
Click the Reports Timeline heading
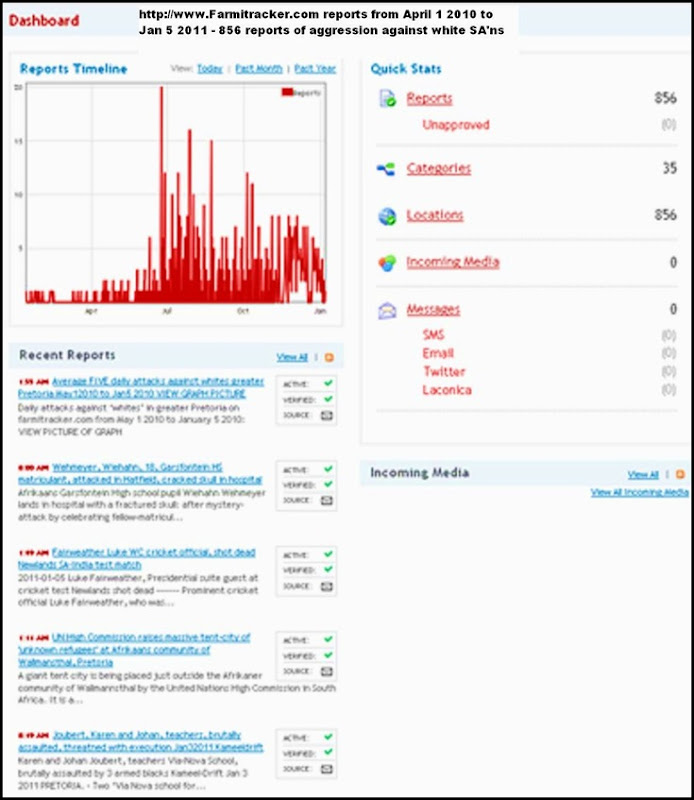(73, 69)
